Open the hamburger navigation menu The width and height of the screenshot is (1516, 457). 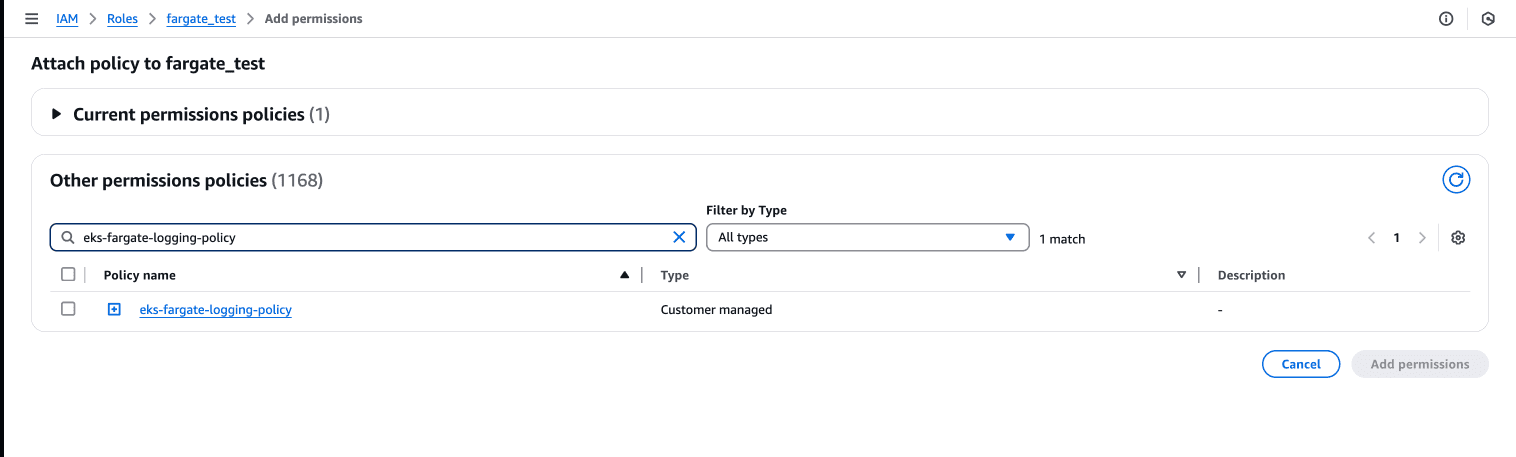click(x=31, y=19)
